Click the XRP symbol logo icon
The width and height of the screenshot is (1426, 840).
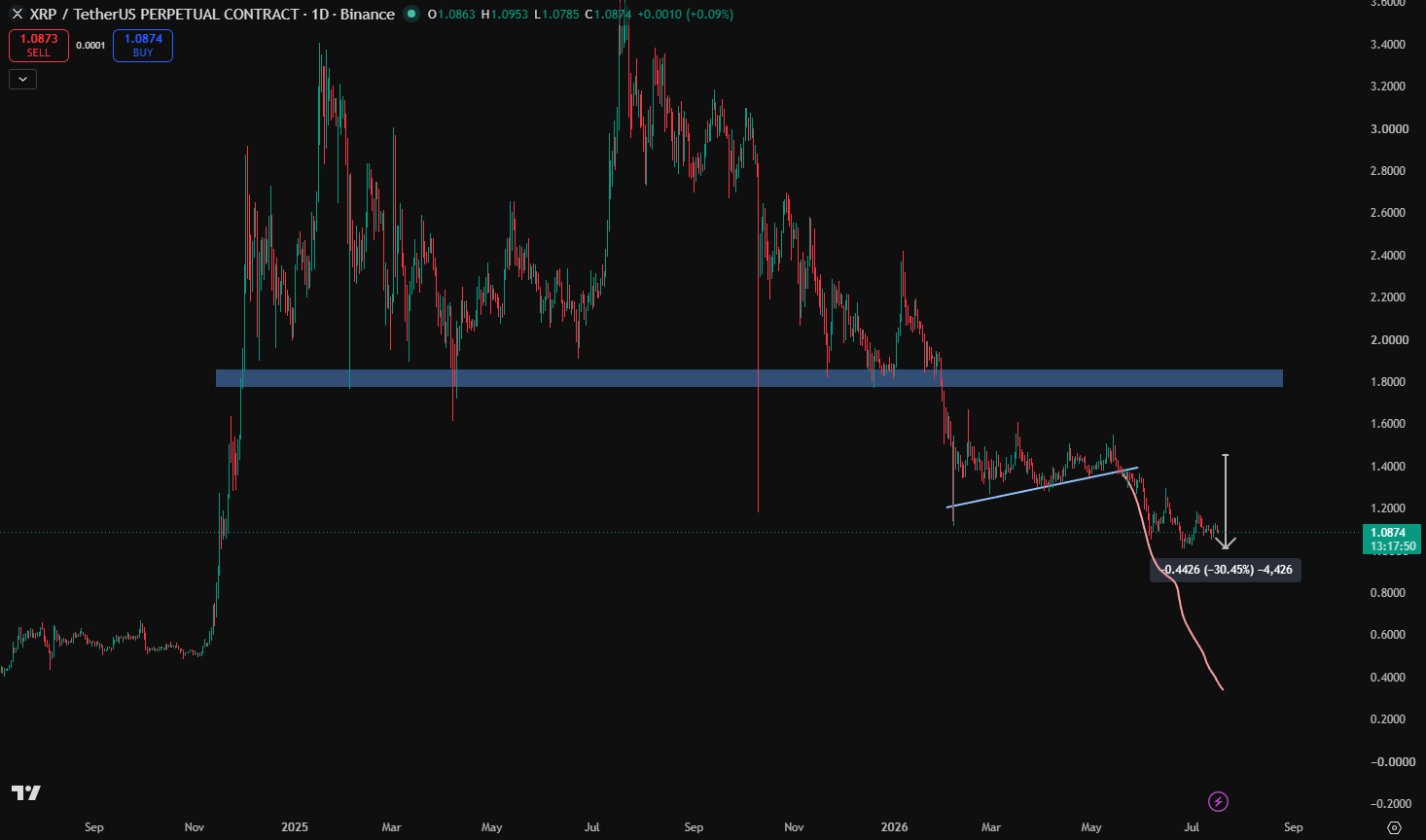coord(17,15)
